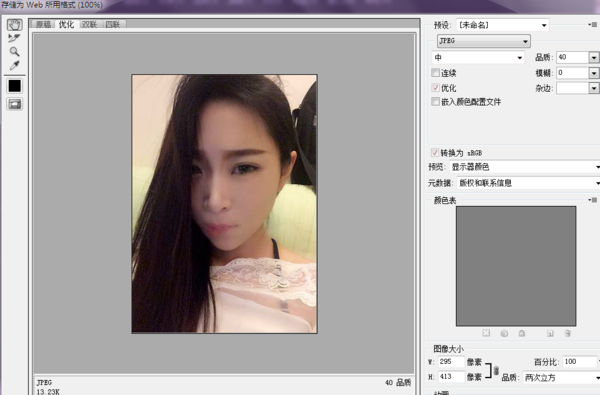Viewport: 600px width, 395px height.
Task: Click the photo preview image
Action: point(225,204)
